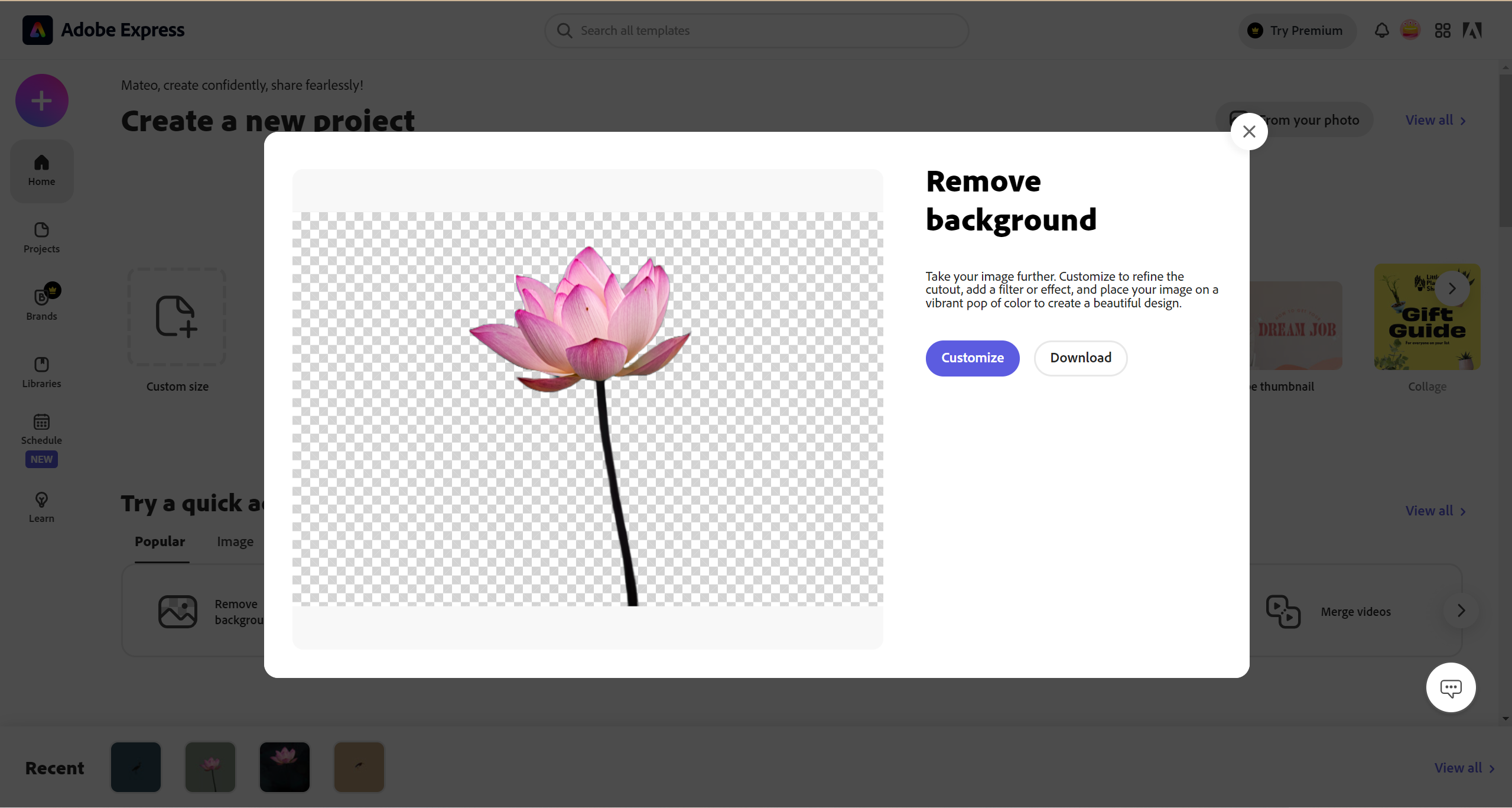Click the search magnifier icon
The width and height of the screenshot is (1512, 808).
564,31
